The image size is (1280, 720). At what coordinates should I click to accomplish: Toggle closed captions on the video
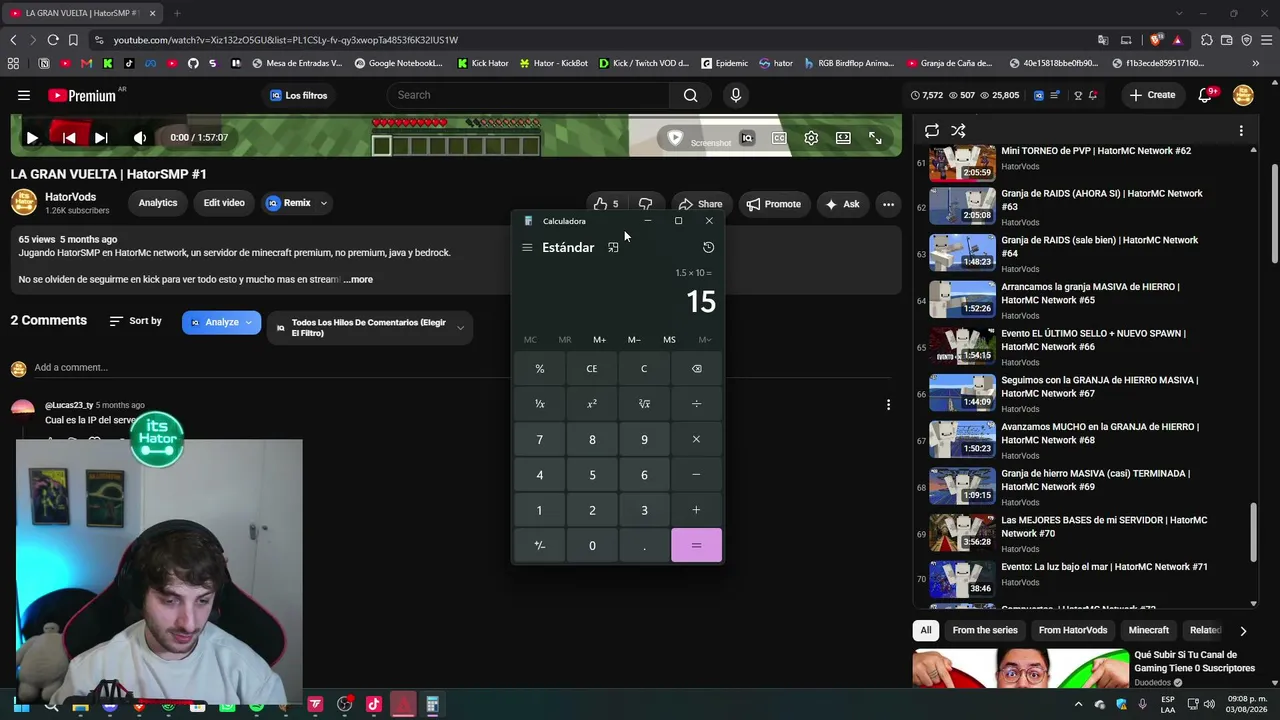[x=779, y=138]
